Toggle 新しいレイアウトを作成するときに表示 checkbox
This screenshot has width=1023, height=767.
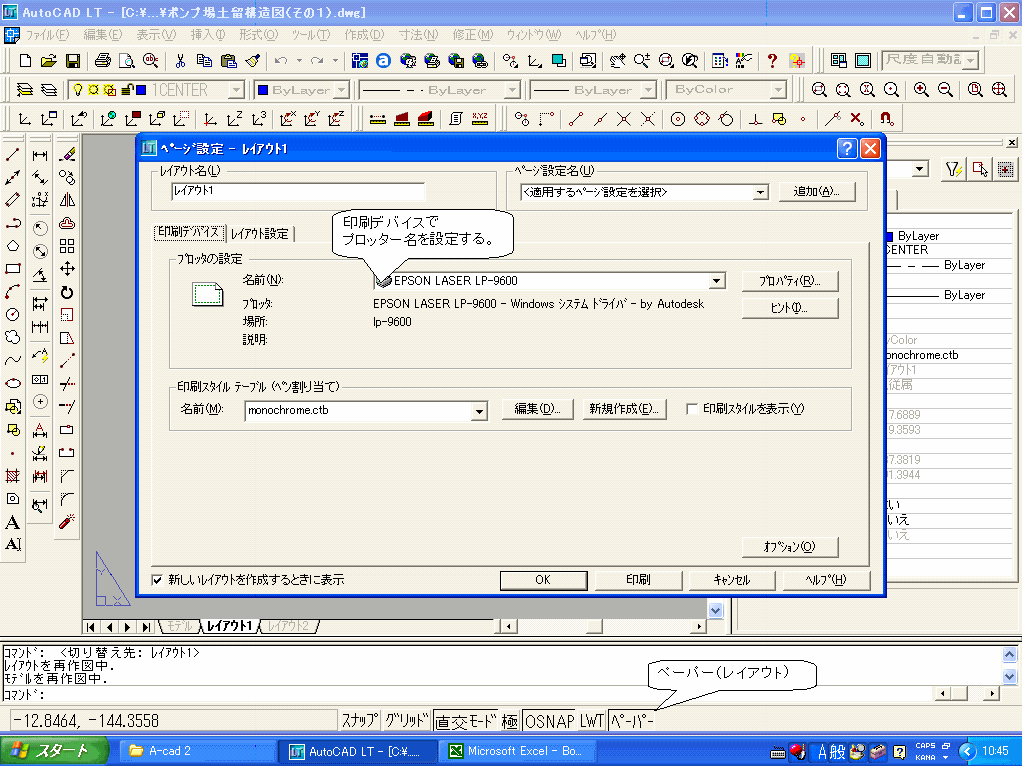coord(157,580)
